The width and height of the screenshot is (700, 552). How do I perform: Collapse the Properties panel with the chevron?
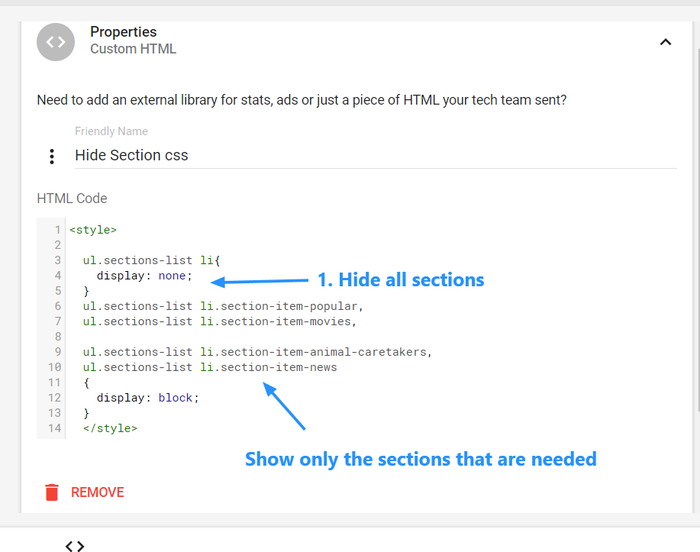click(665, 42)
